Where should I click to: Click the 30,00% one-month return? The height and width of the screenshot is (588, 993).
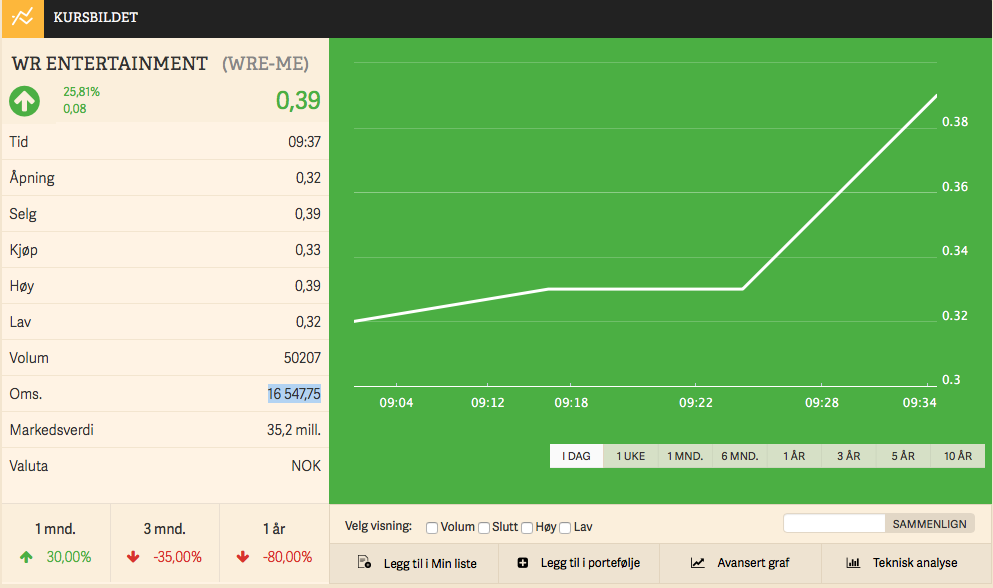69,557
